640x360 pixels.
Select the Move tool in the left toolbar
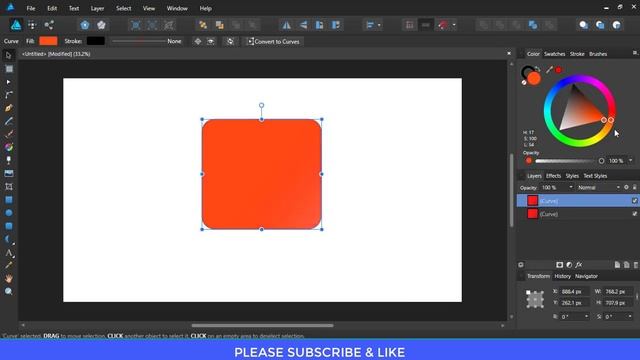(x=9, y=55)
